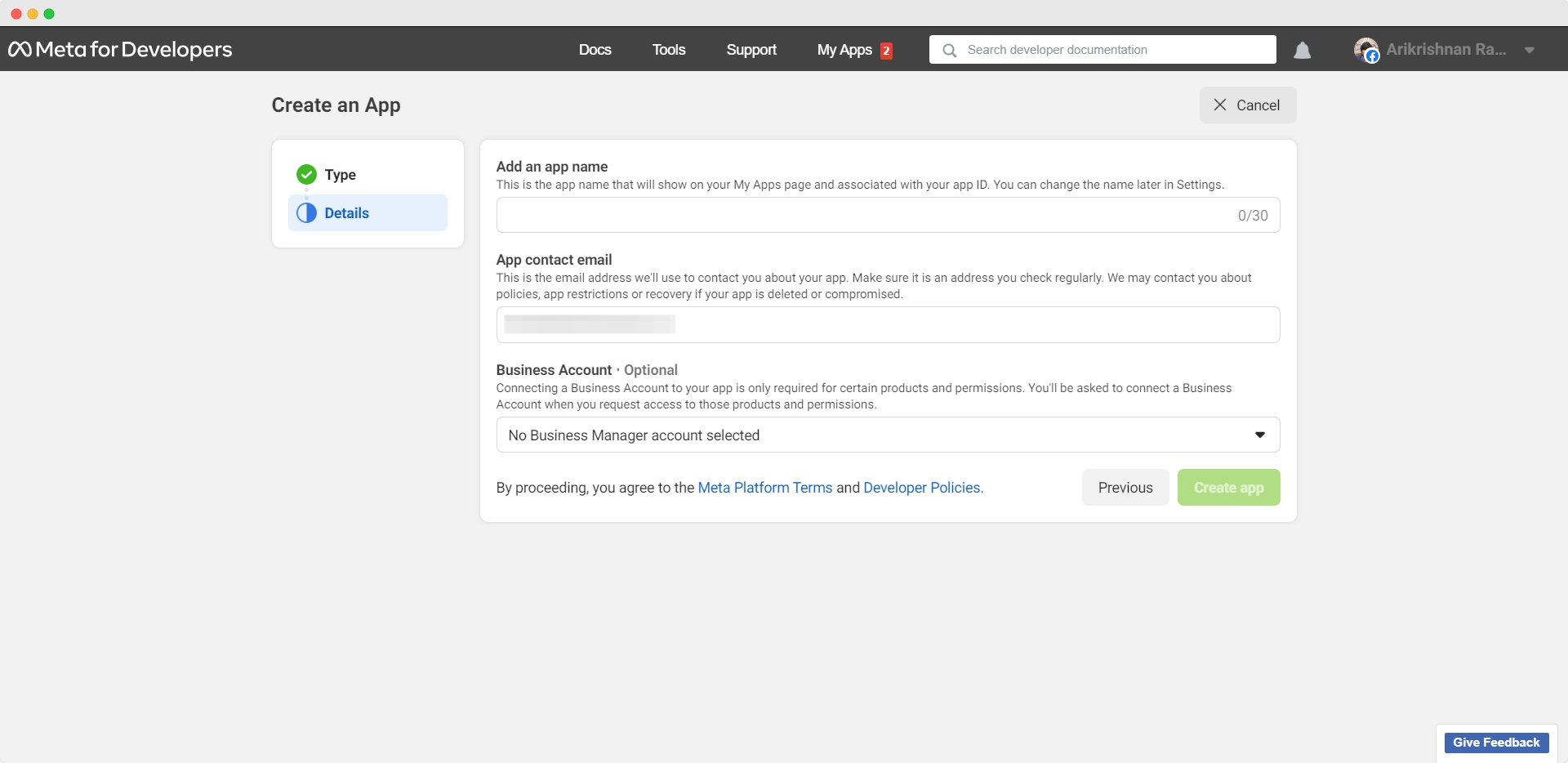Select the Details step
Viewport: 1568px width, 763px height.
[x=367, y=212]
